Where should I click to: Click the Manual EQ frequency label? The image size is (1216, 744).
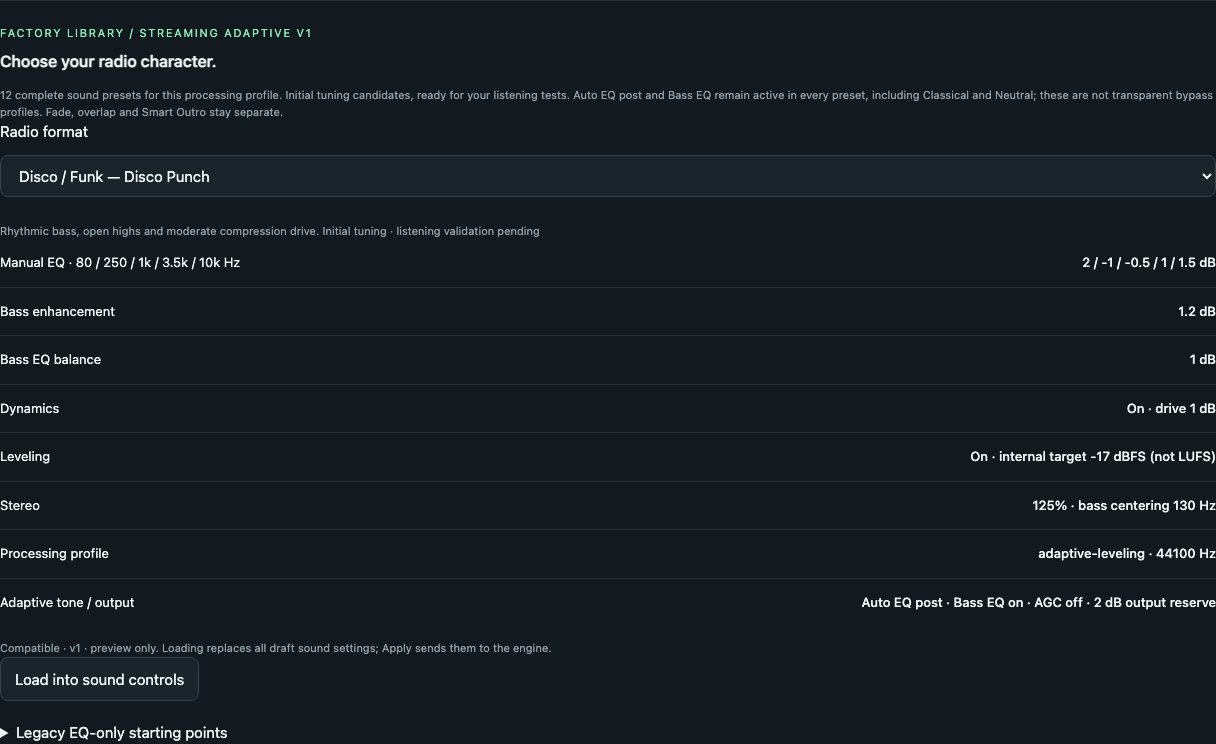click(120, 263)
